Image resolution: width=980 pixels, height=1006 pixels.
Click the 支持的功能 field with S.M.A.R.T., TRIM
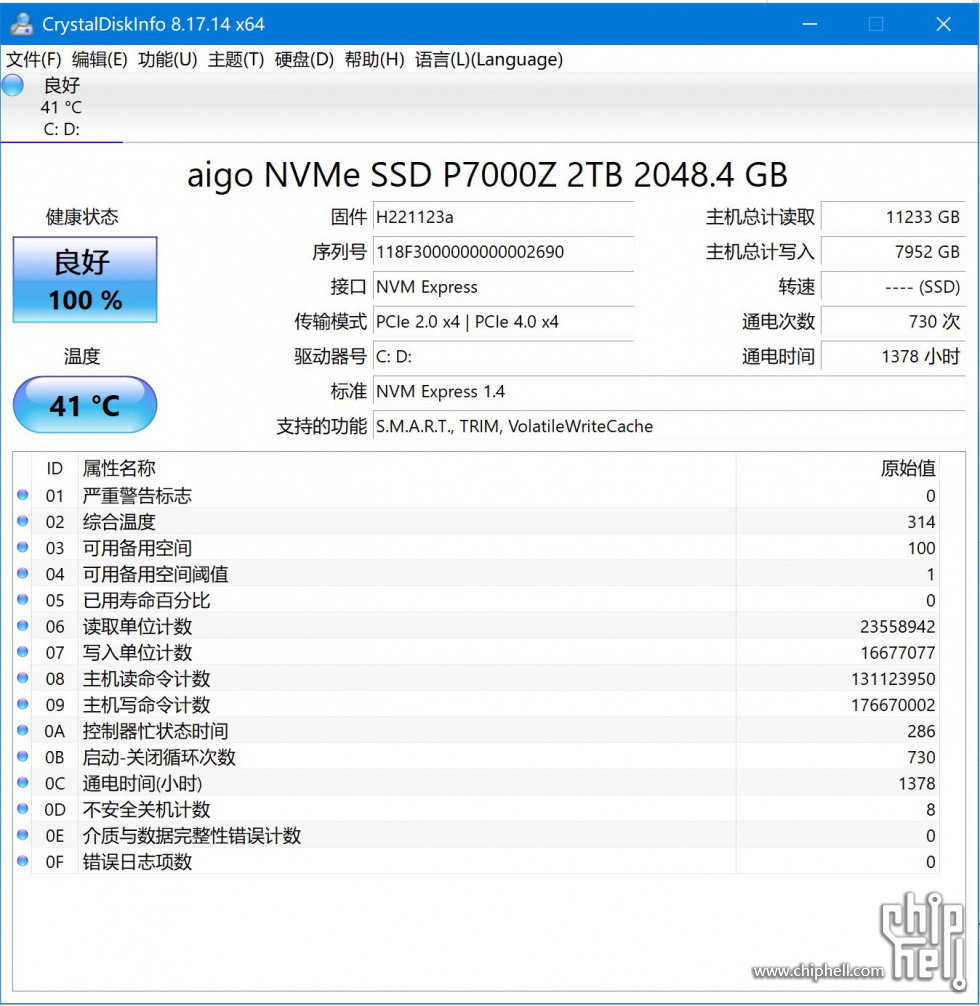tap(669, 426)
